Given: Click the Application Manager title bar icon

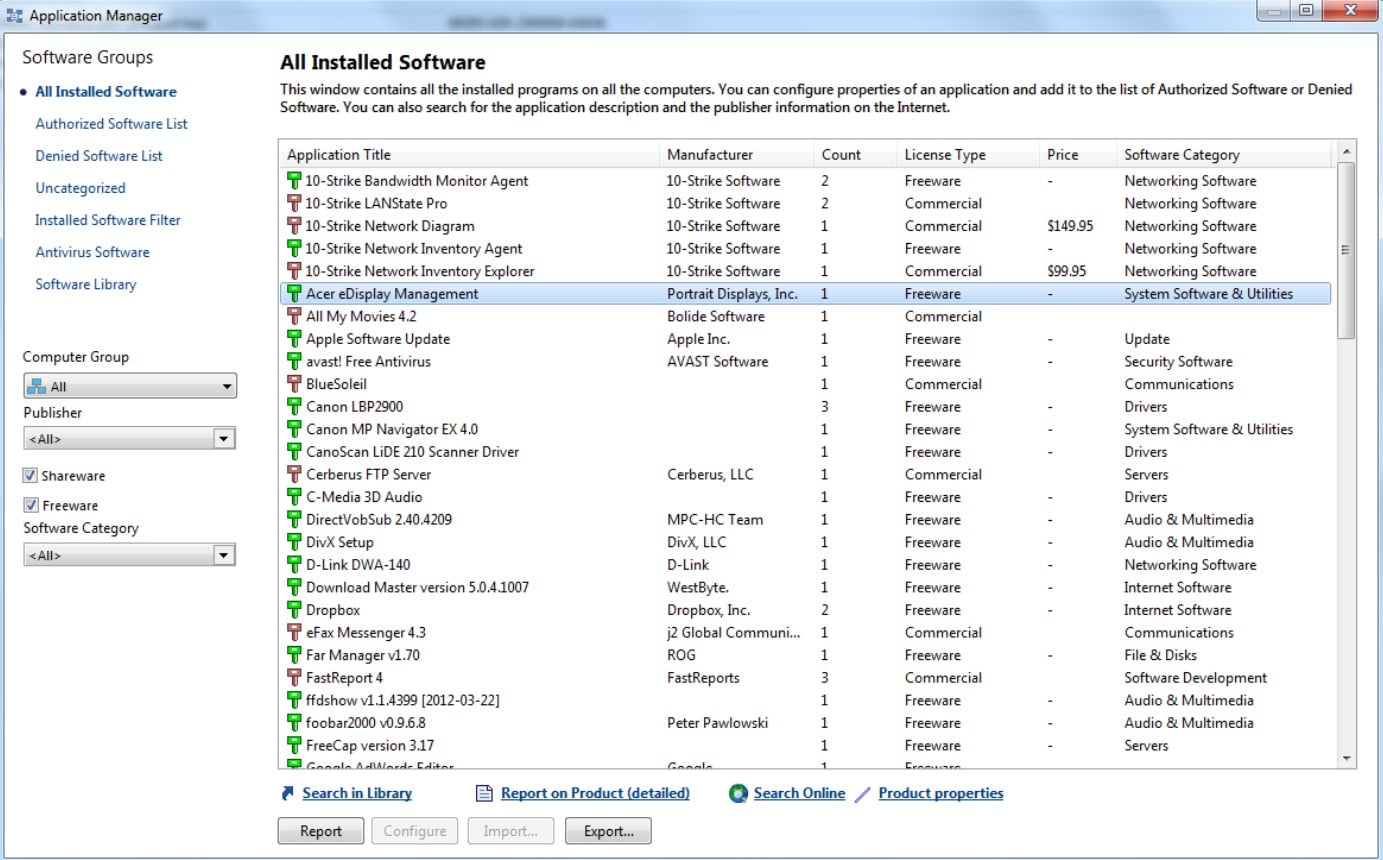Looking at the screenshot, I should [x=14, y=16].
